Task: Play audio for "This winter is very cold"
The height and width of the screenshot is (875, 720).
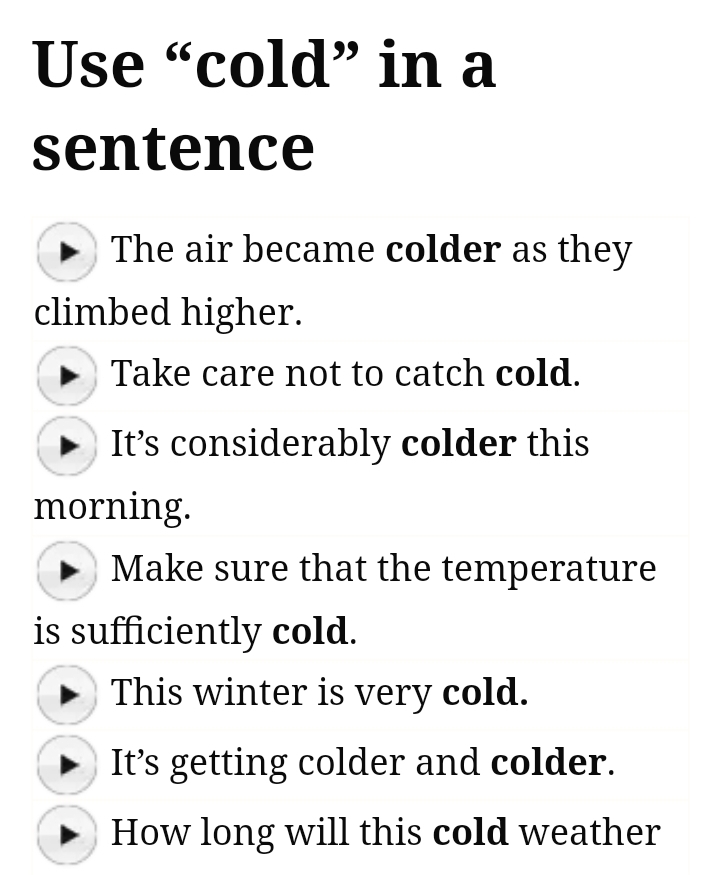Action: click(66, 694)
